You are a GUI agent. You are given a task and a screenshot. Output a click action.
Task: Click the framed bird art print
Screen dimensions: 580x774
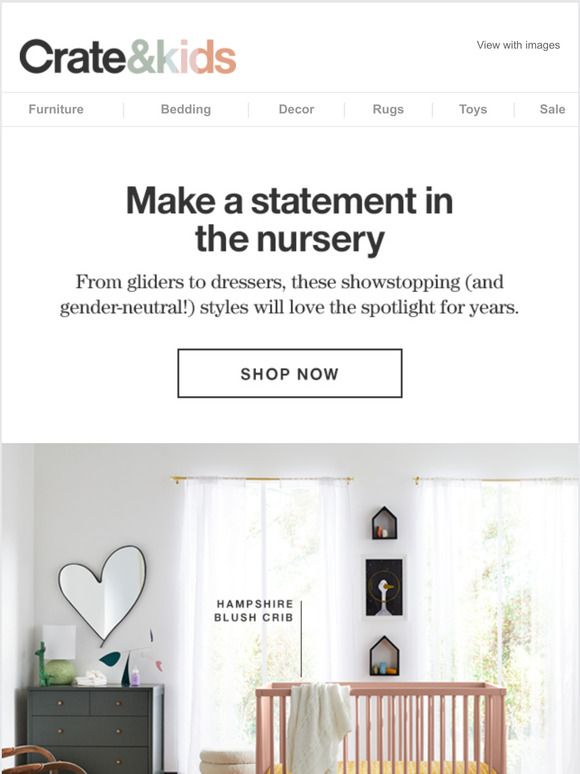[x=384, y=587]
